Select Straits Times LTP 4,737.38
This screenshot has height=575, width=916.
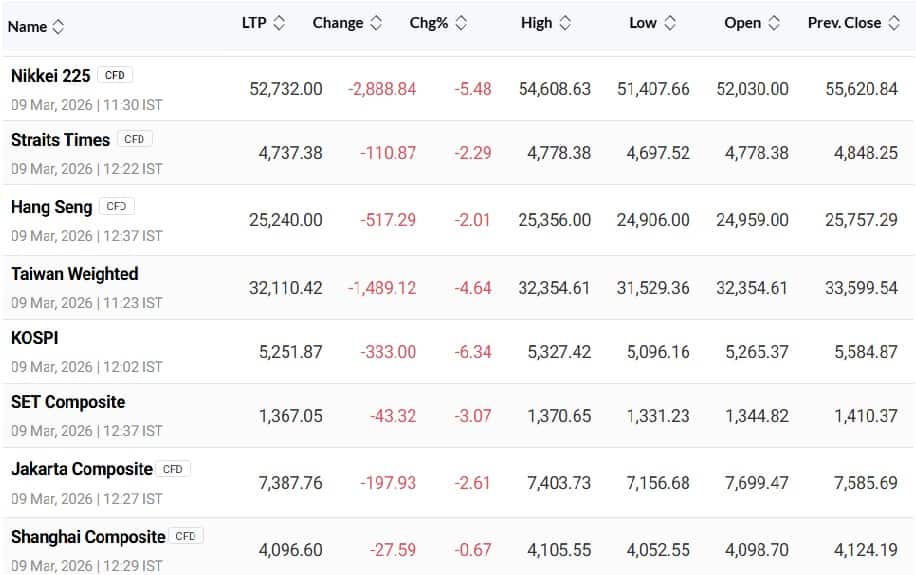[290, 153]
